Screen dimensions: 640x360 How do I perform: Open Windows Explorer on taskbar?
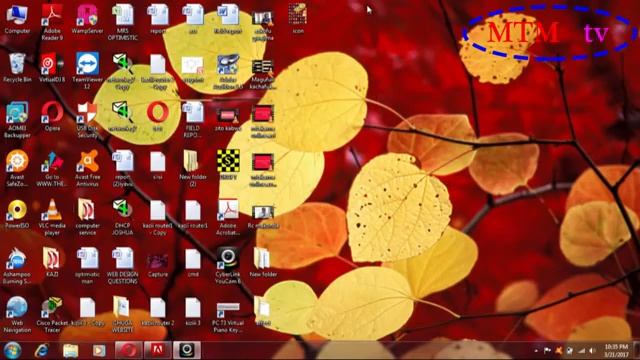point(70,350)
